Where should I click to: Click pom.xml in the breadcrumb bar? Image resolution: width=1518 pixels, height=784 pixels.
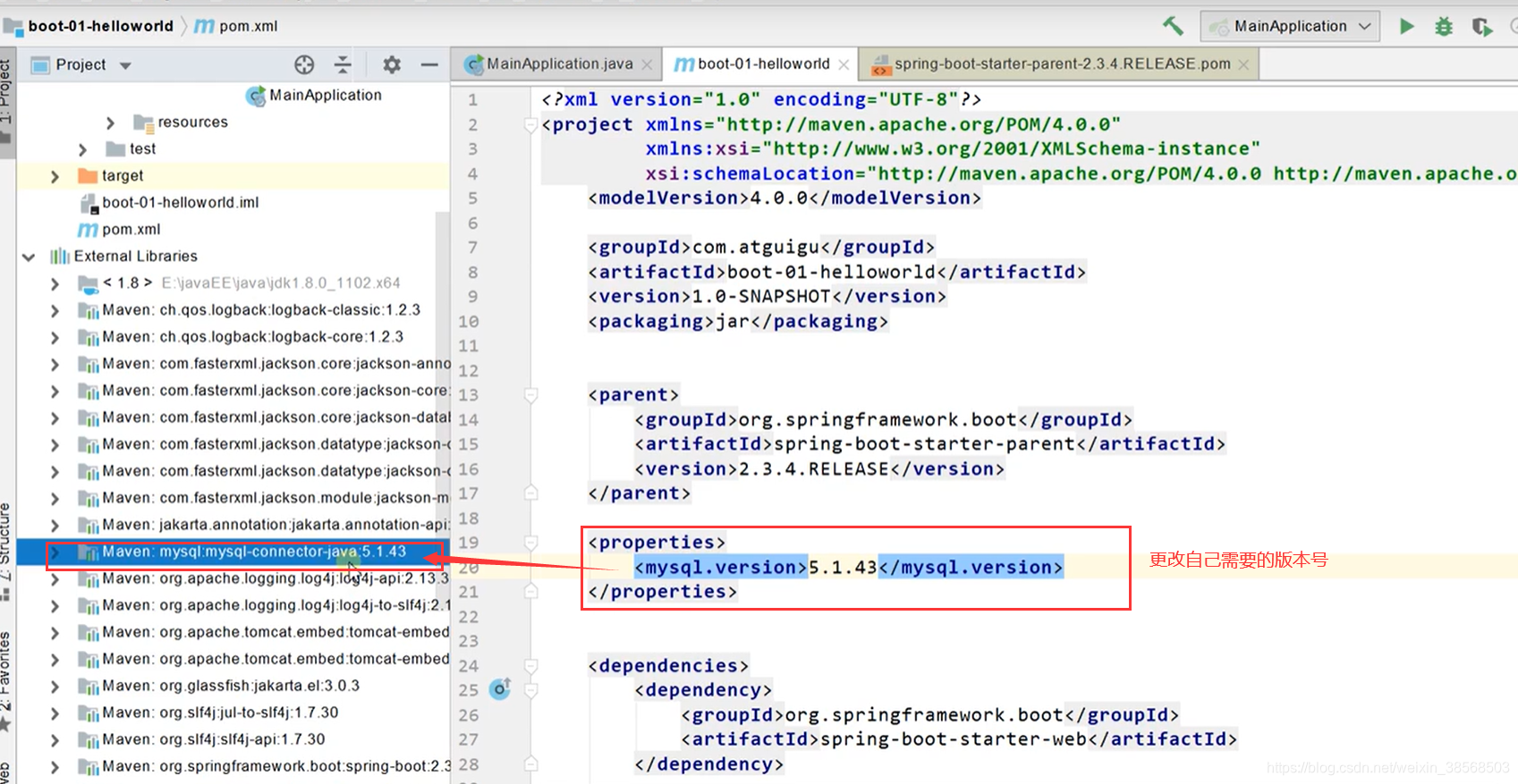tap(248, 26)
